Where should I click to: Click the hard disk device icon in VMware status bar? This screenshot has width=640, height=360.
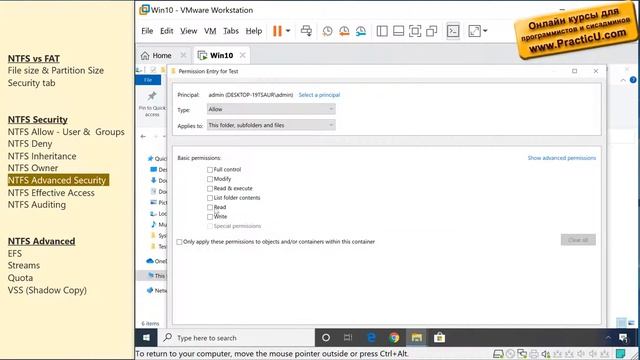point(498,354)
